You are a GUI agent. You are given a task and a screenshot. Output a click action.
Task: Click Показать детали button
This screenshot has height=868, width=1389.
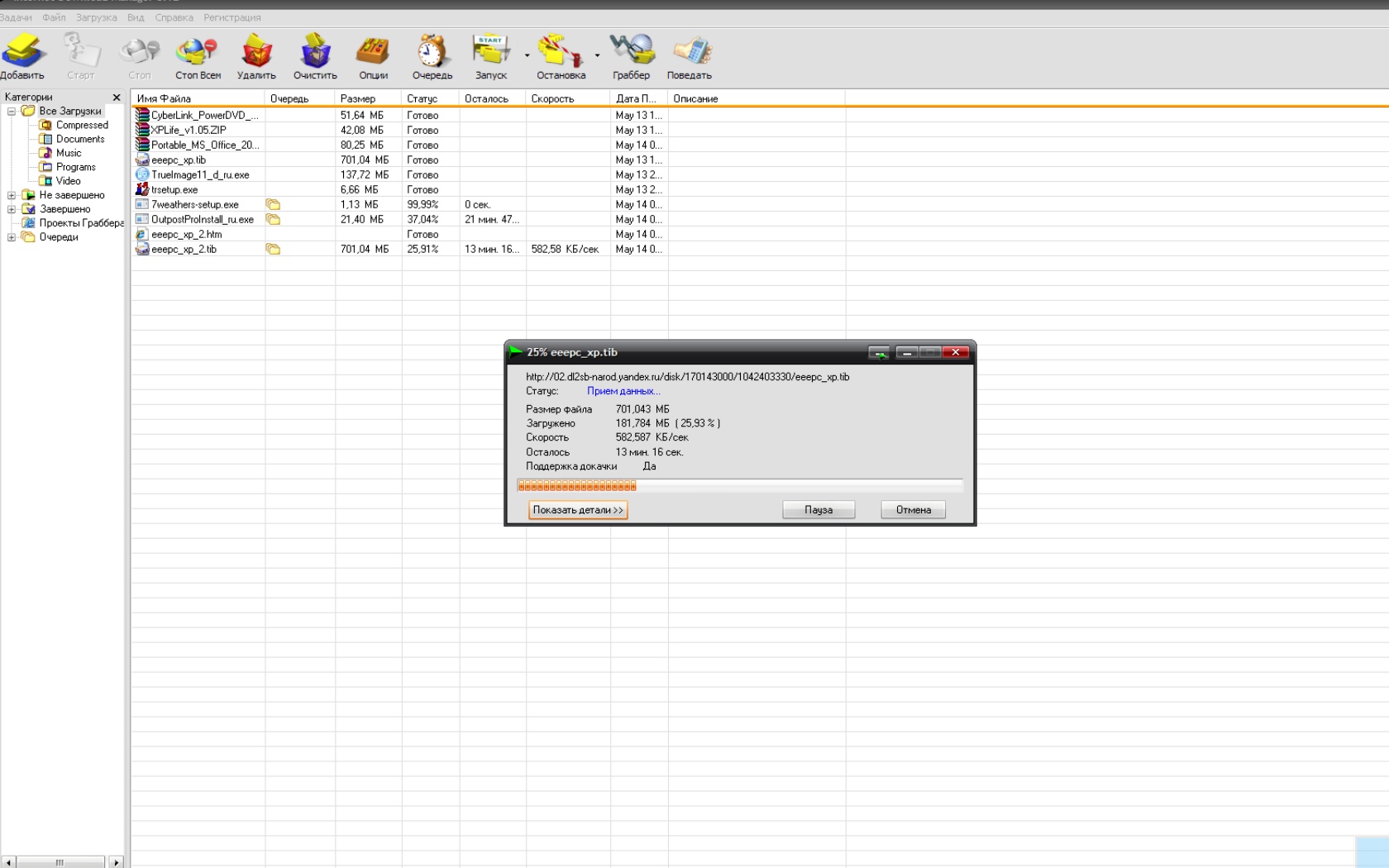click(578, 510)
